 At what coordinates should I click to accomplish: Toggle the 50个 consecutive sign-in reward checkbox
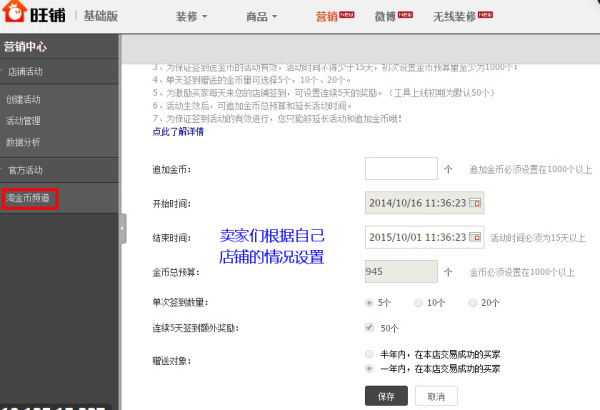[369, 328]
